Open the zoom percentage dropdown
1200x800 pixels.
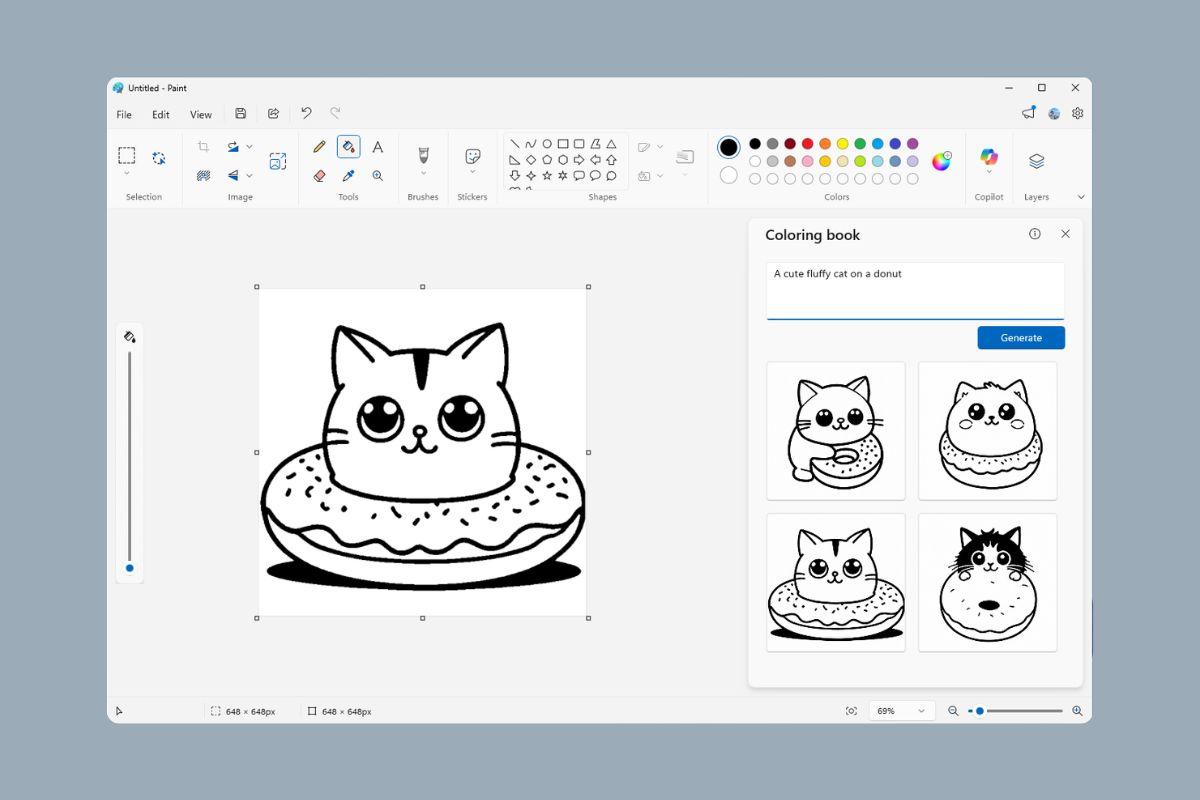click(921, 711)
